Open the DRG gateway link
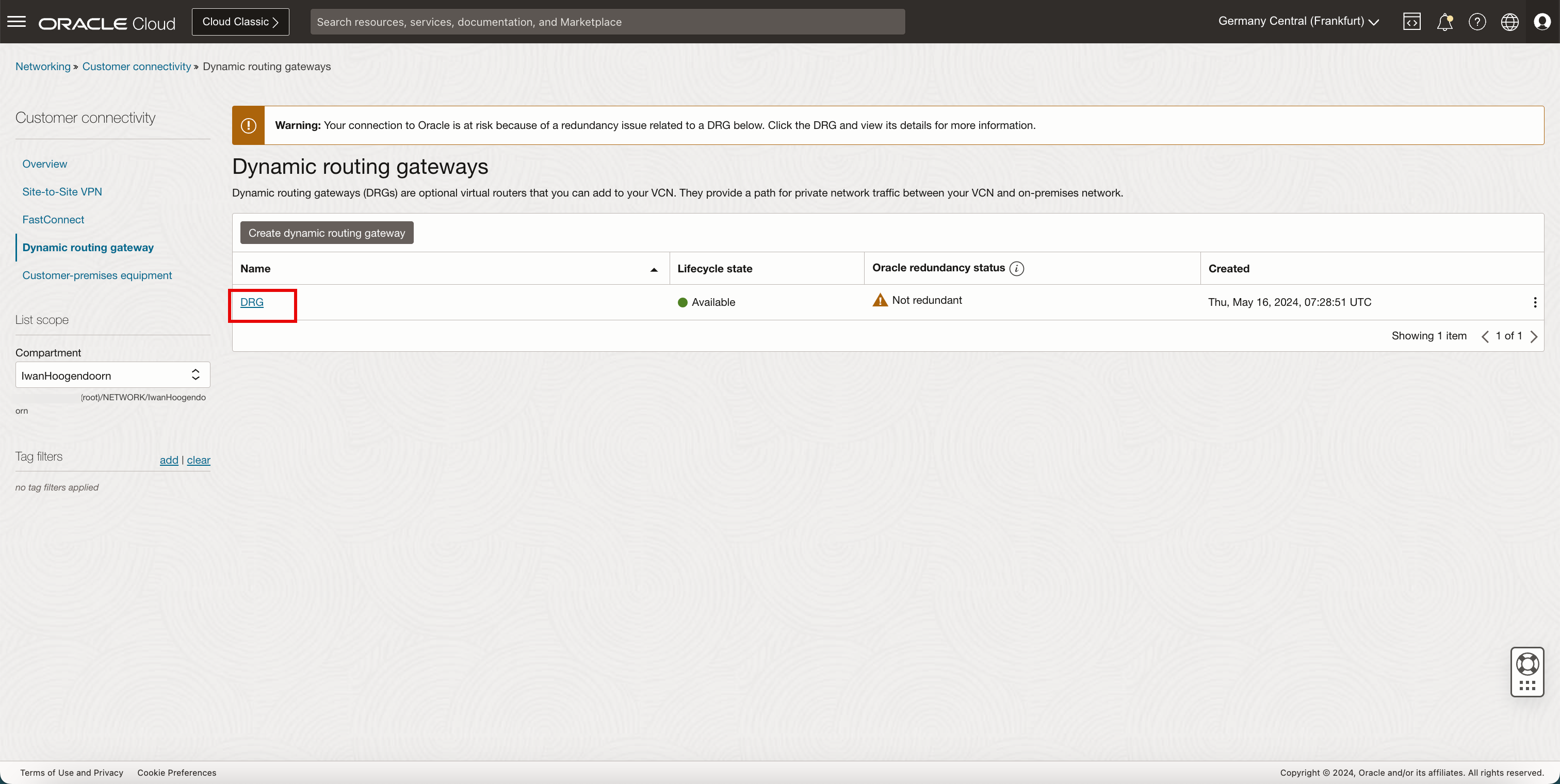 click(252, 302)
